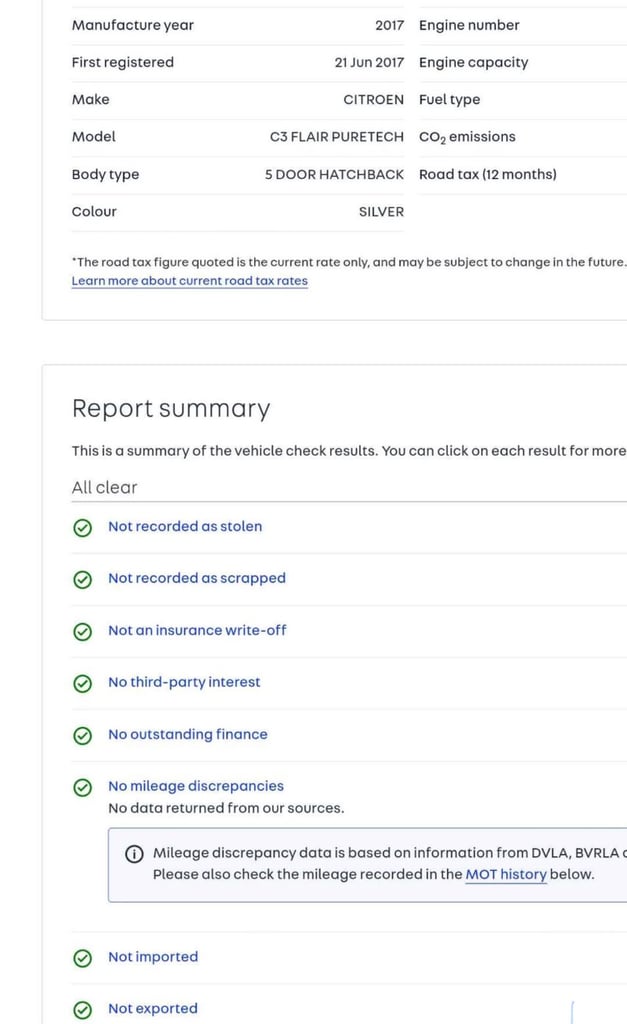The image size is (627, 1024).
Task: Click the Manufacture year label
Action: pyautogui.click(x=133, y=25)
